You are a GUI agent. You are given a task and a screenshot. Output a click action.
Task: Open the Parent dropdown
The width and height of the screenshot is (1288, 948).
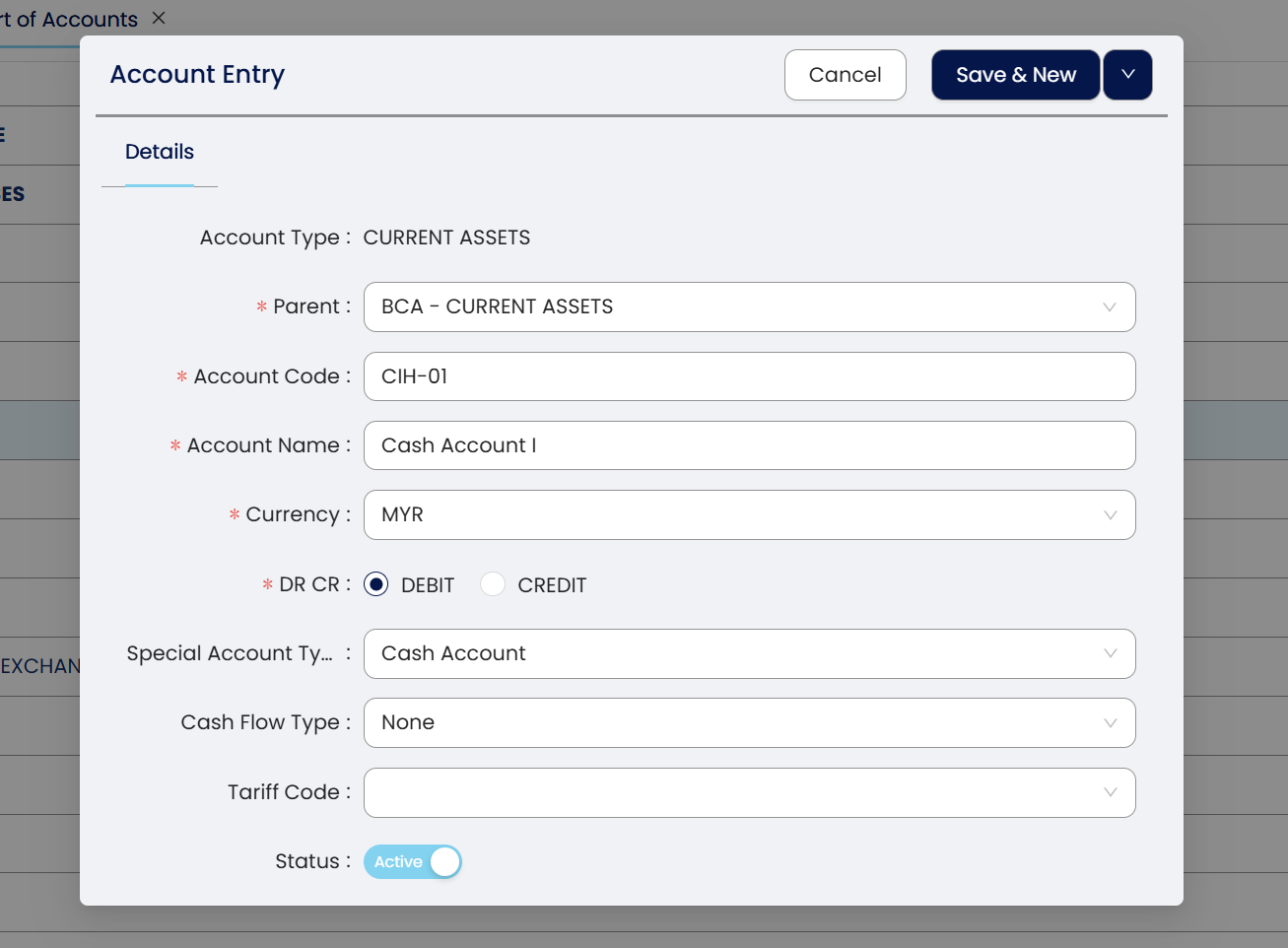click(x=749, y=307)
